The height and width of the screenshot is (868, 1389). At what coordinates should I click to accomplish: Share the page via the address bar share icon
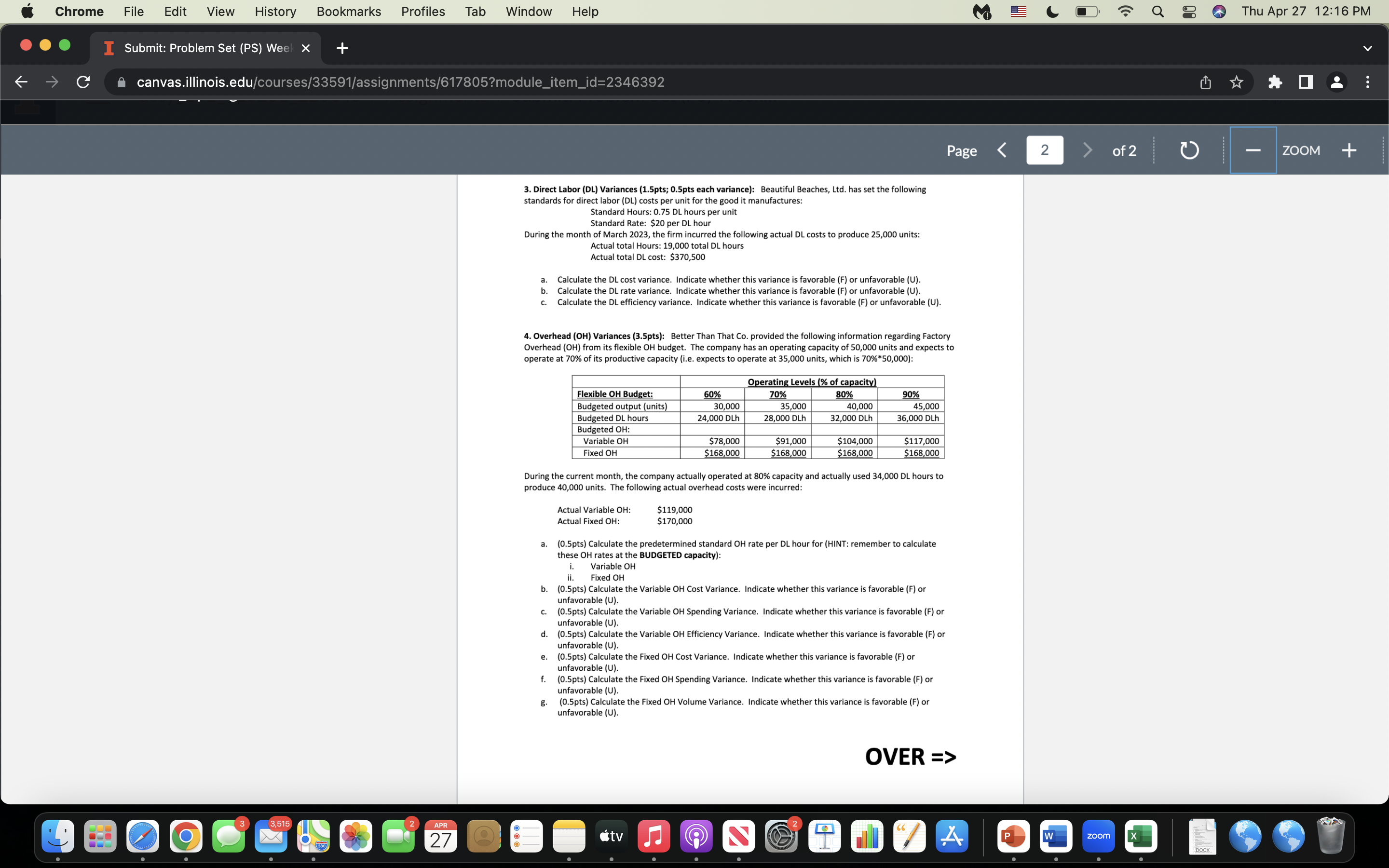1205,82
